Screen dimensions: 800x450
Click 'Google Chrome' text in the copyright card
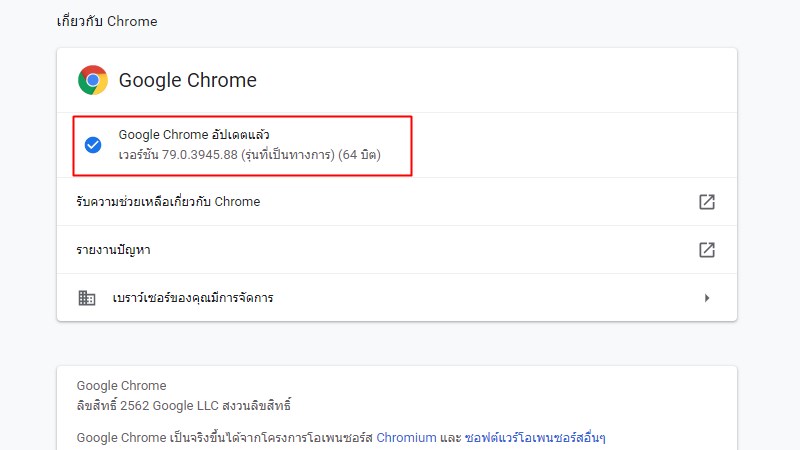coord(121,386)
